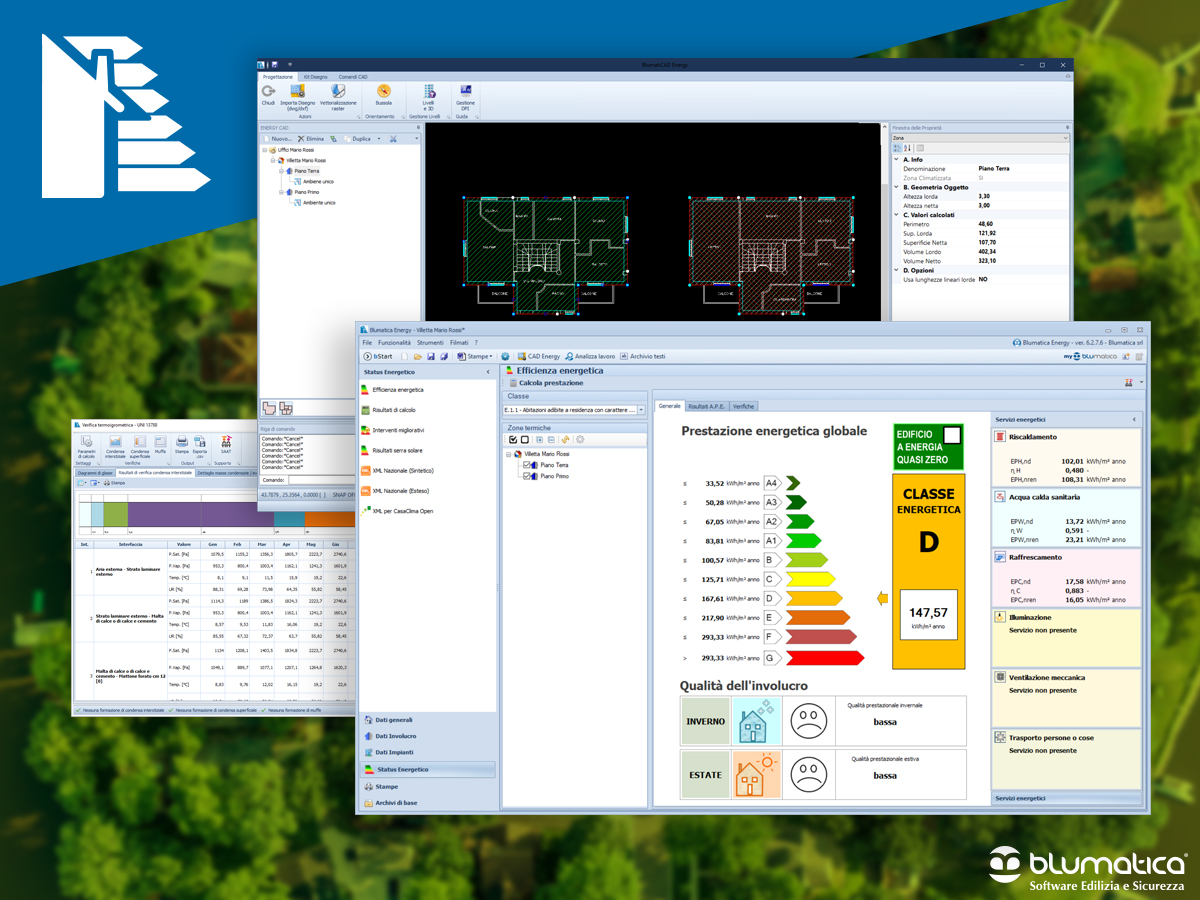Open Livelli e 3D tool
This screenshot has width=1200, height=900.
(x=429, y=91)
